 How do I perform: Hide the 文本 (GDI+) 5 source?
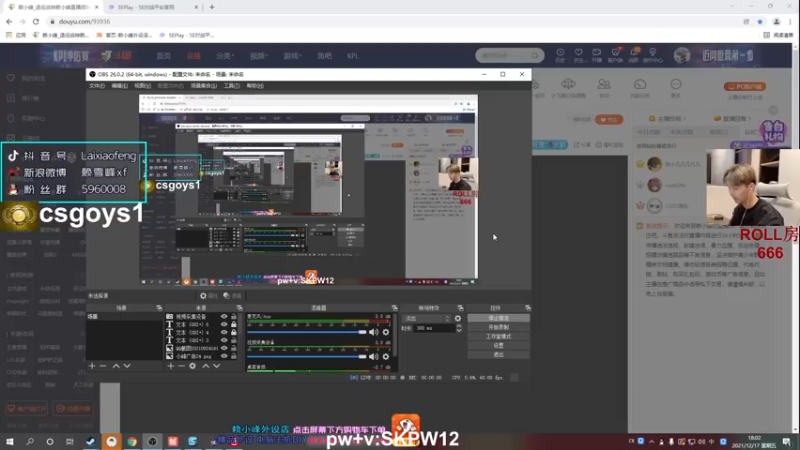pos(224,324)
